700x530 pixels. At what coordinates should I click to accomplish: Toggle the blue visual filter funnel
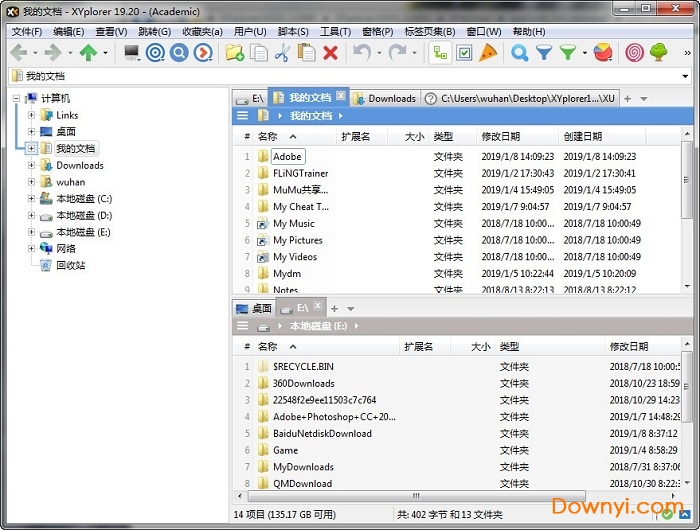click(544, 53)
